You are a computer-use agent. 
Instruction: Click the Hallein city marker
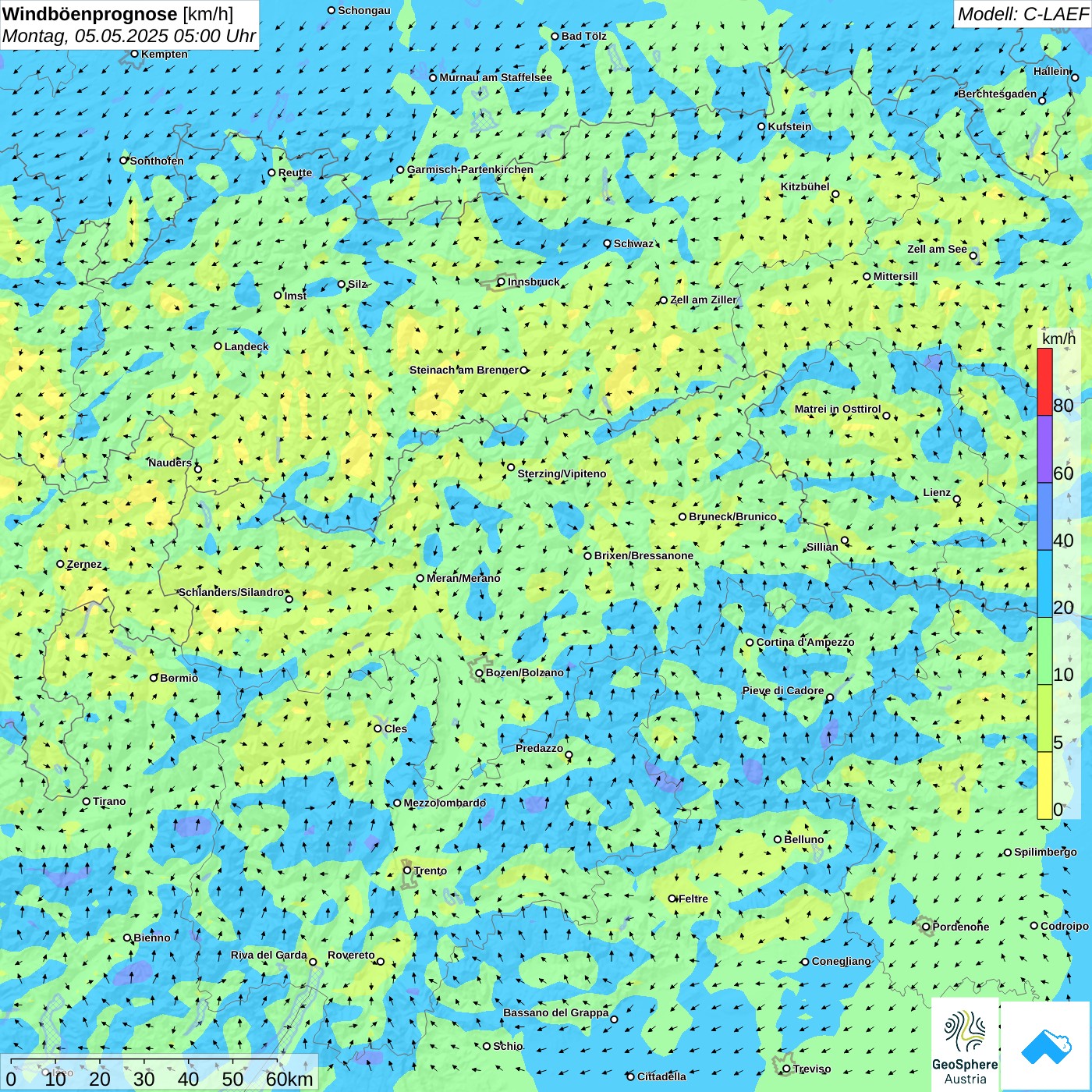click(x=1075, y=77)
